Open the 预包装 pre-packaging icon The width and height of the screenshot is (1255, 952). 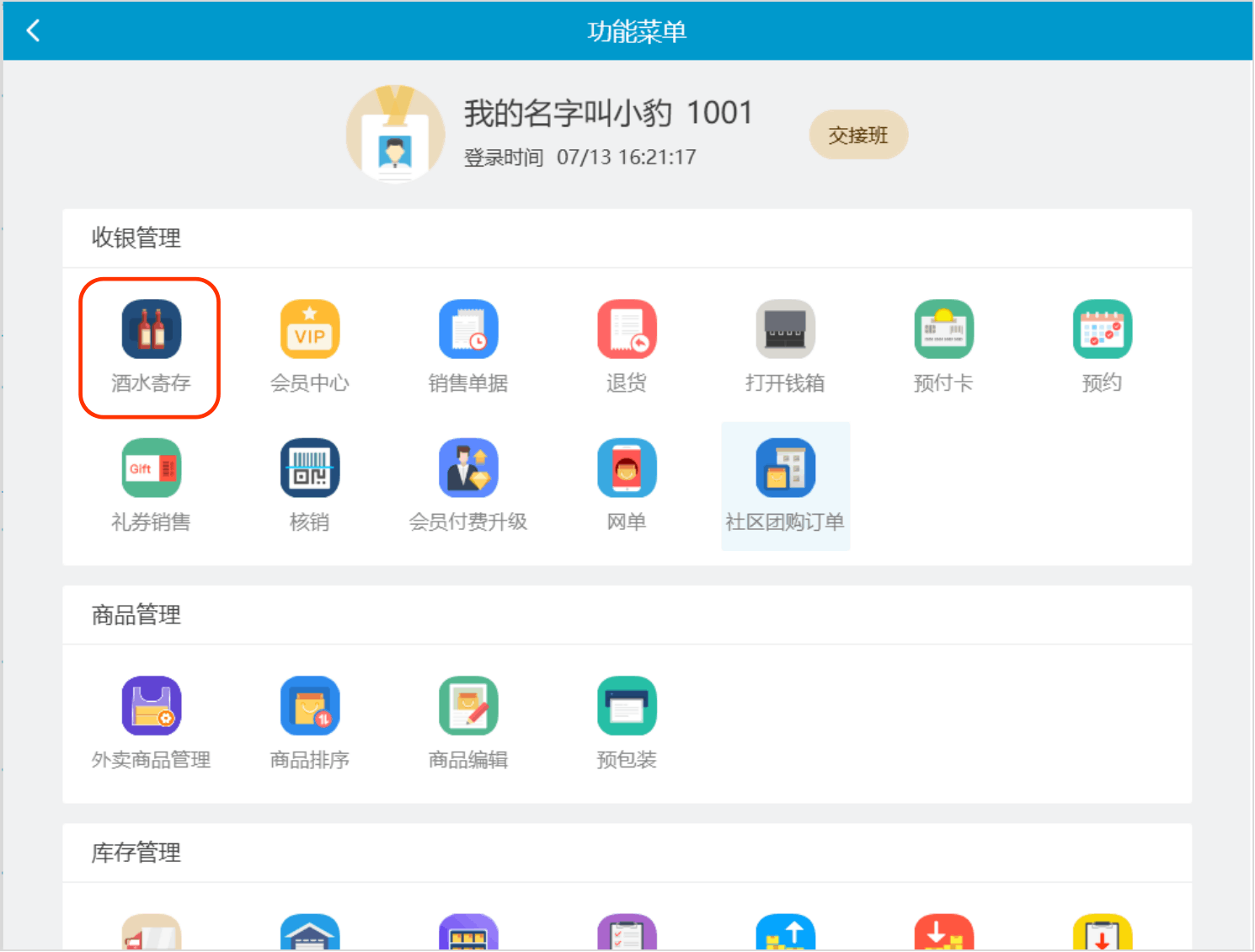click(627, 706)
